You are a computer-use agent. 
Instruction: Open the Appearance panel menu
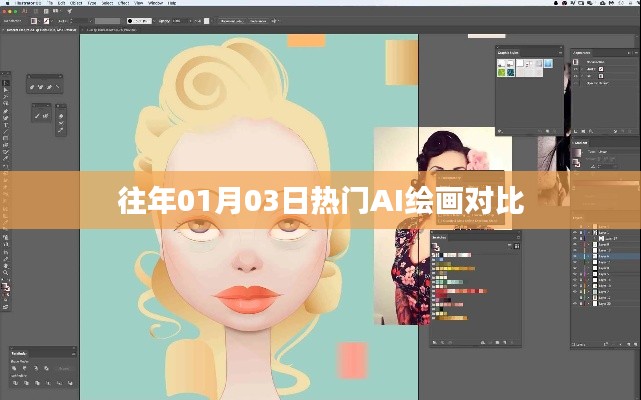(637, 53)
